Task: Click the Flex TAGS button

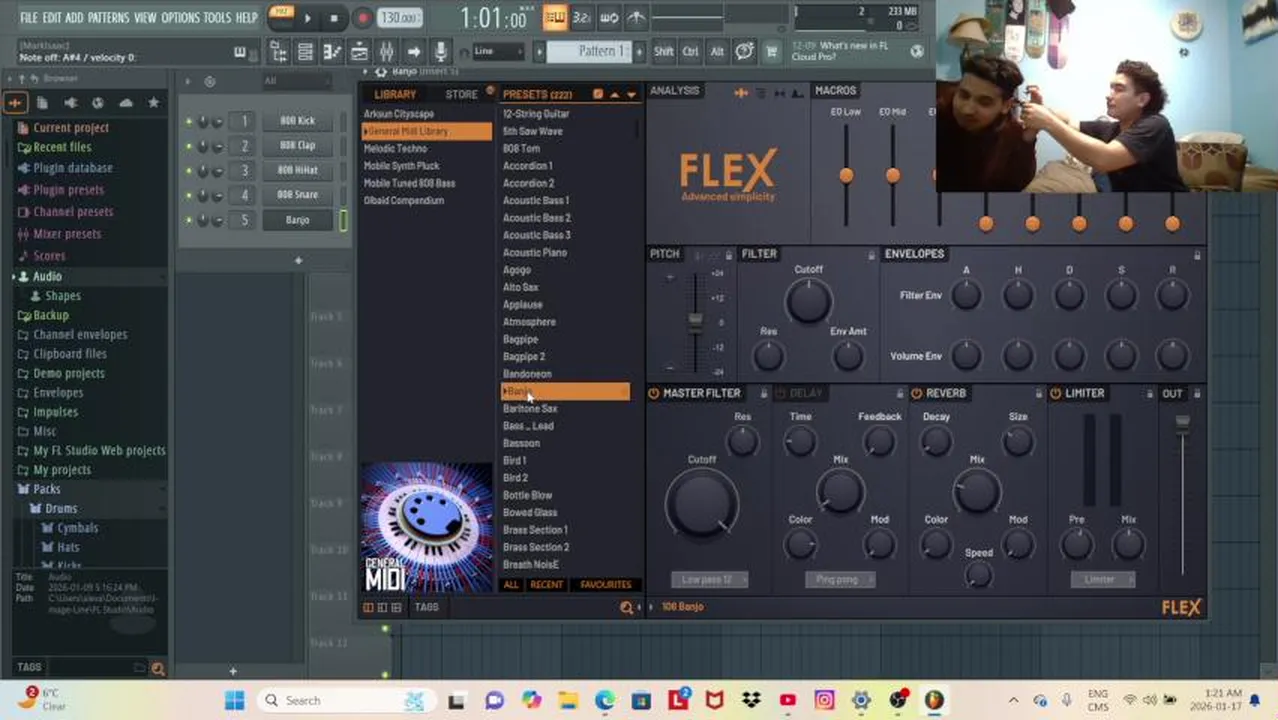Action: click(426, 607)
